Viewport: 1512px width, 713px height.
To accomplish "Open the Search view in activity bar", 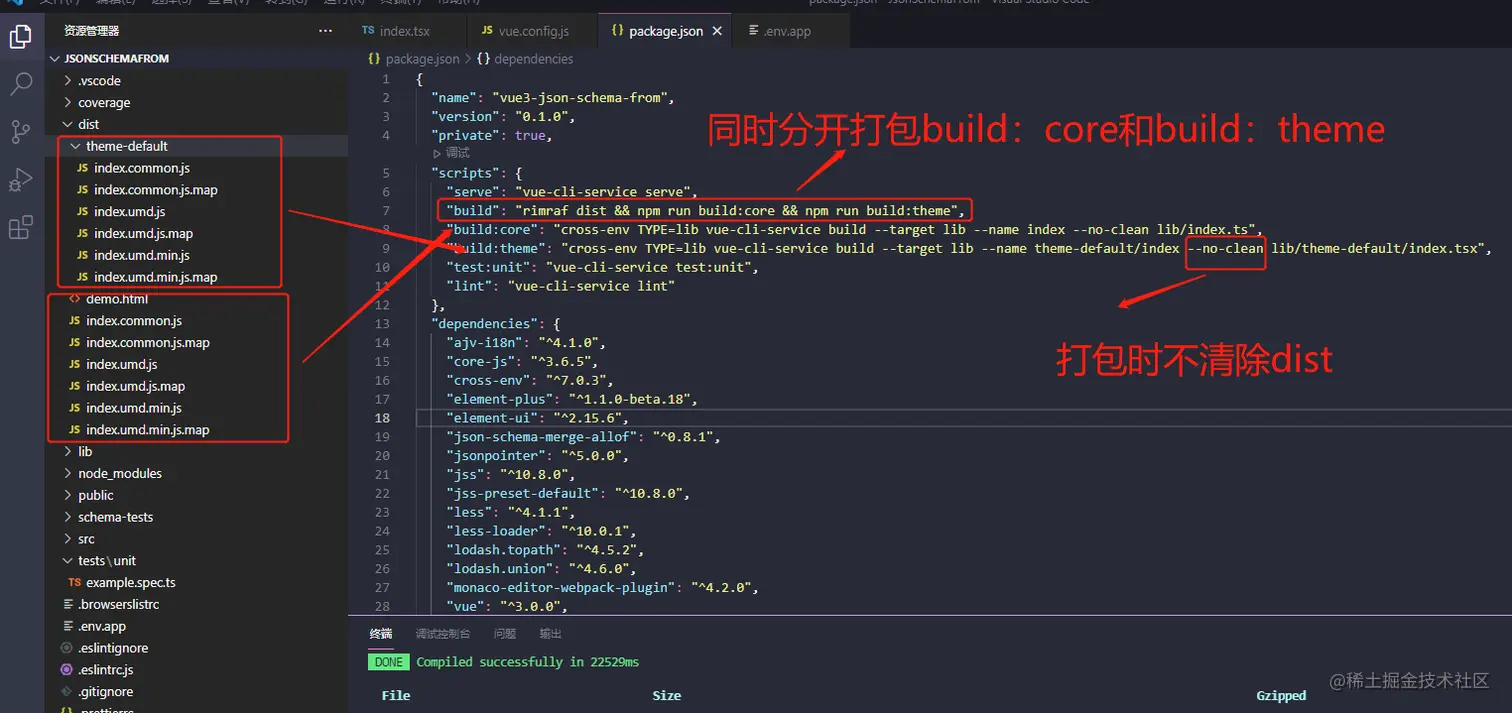I will [x=21, y=84].
